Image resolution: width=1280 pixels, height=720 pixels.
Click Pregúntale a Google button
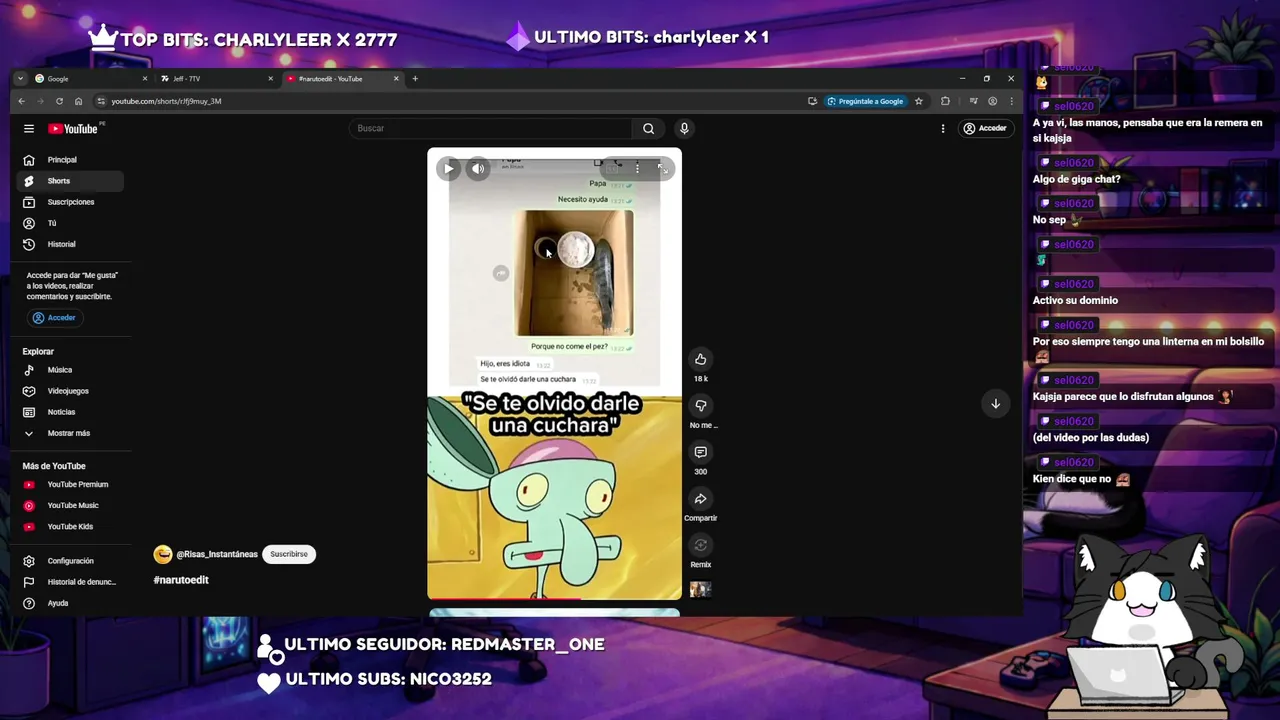(866, 101)
